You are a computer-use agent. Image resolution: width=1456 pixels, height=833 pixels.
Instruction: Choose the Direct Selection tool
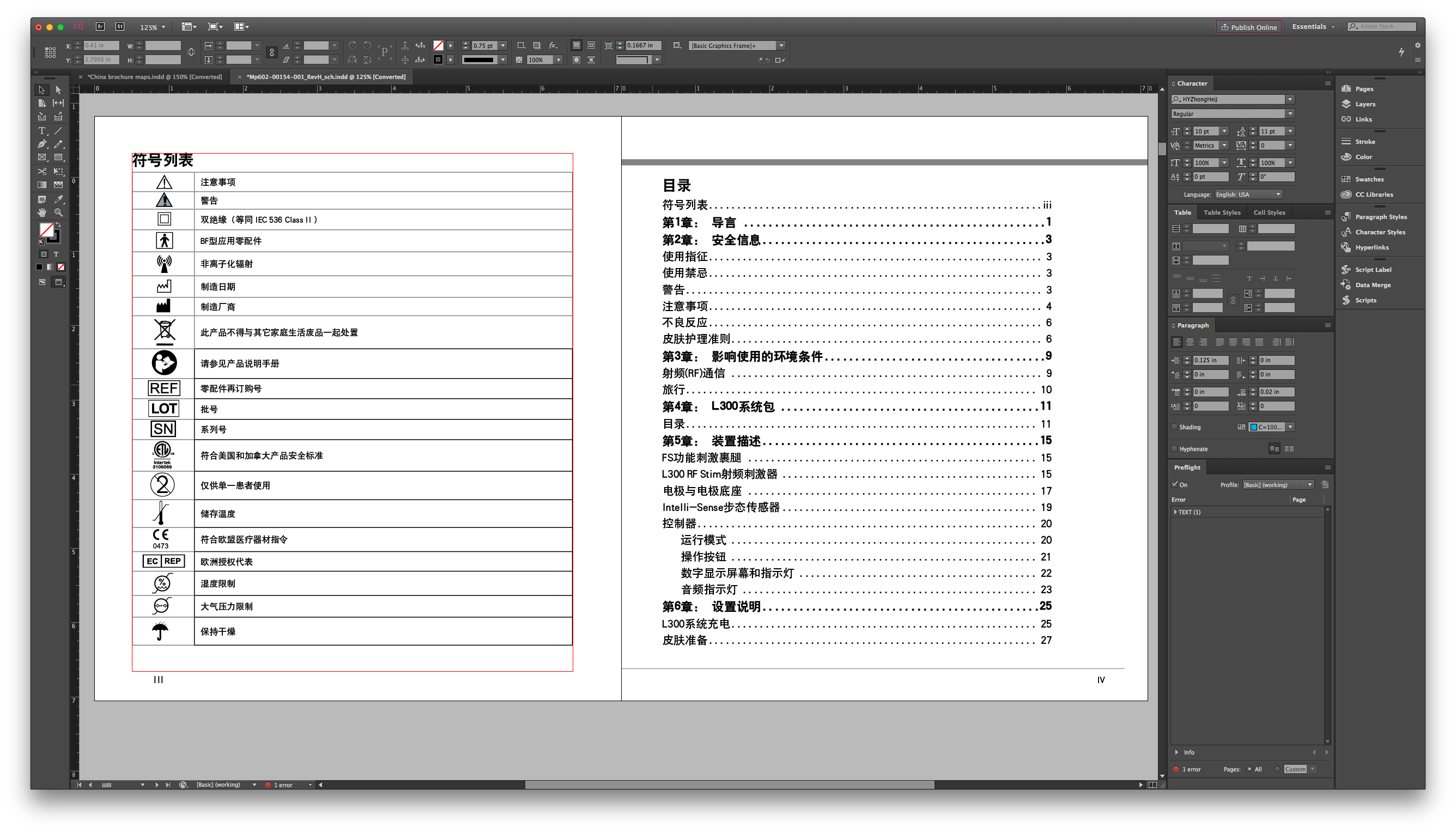(58, 90)
